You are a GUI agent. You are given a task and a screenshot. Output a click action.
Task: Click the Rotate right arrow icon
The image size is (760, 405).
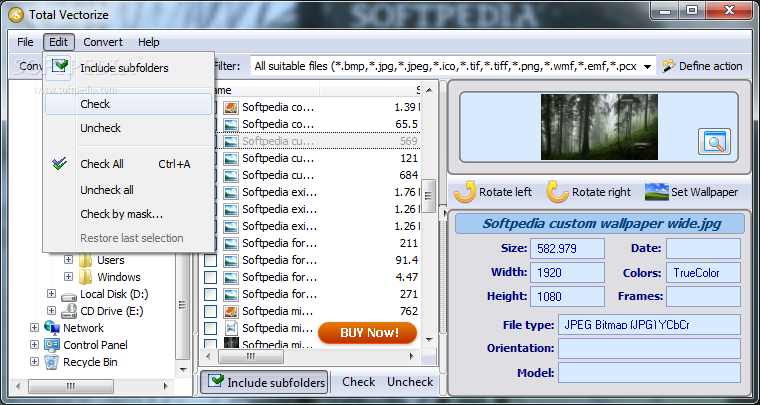point(557,192)
